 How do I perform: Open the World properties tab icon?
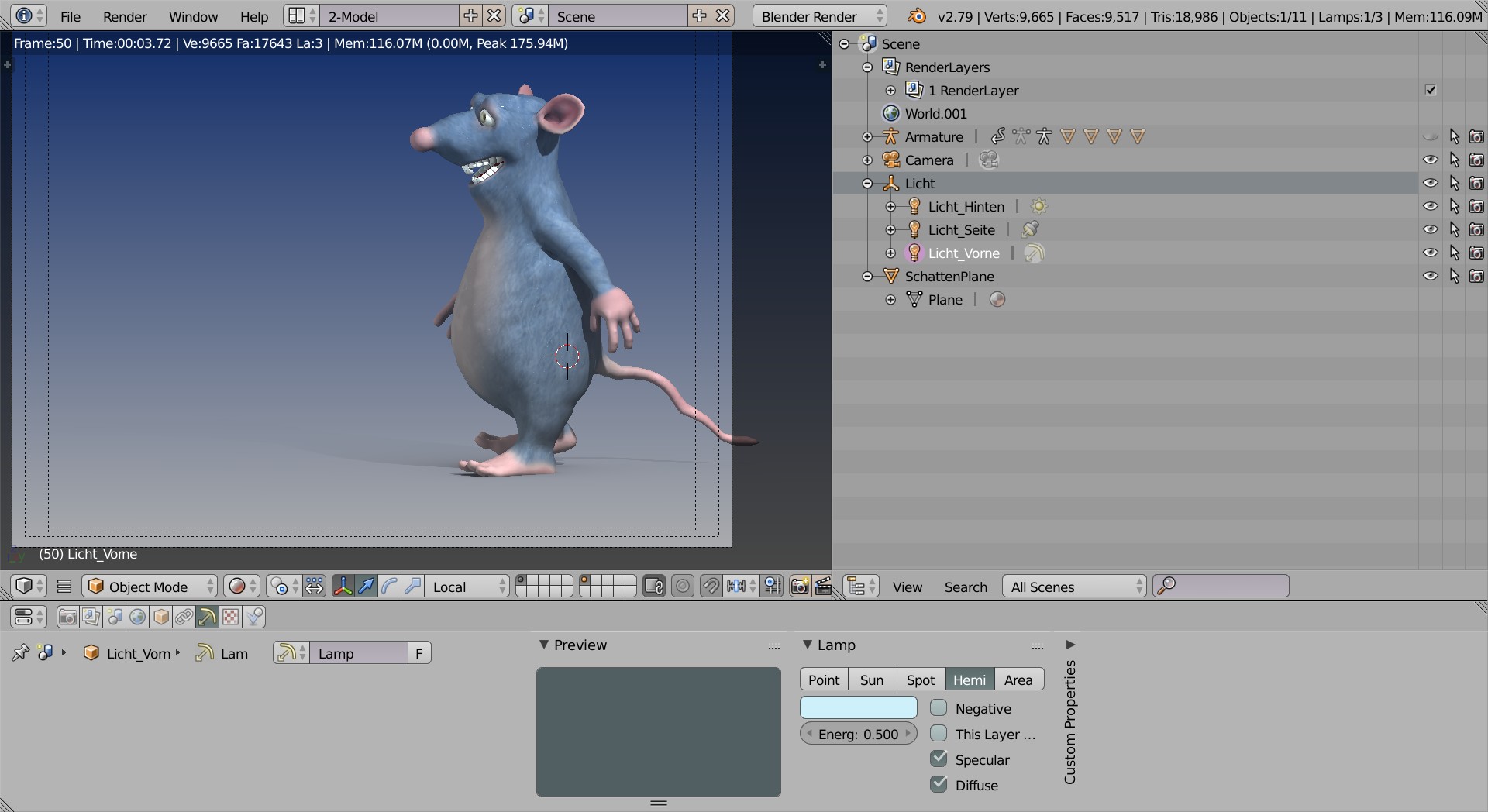click(138, 617)
